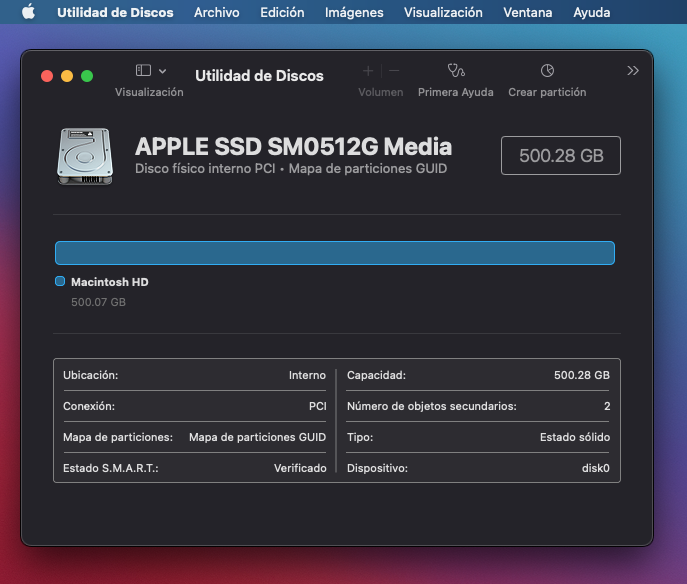Click the Crear partición toolbar label
The width and height of the screenshot is (687, 584).
[x=547, y=92]
